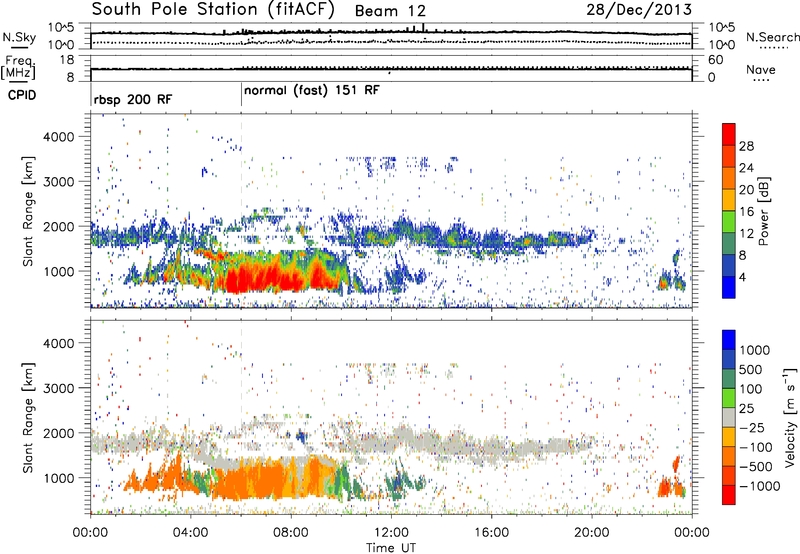The height and width of the screenshot is (554, 800).
Task: Click the "N.Search" legend label
Action: (772, 37)
